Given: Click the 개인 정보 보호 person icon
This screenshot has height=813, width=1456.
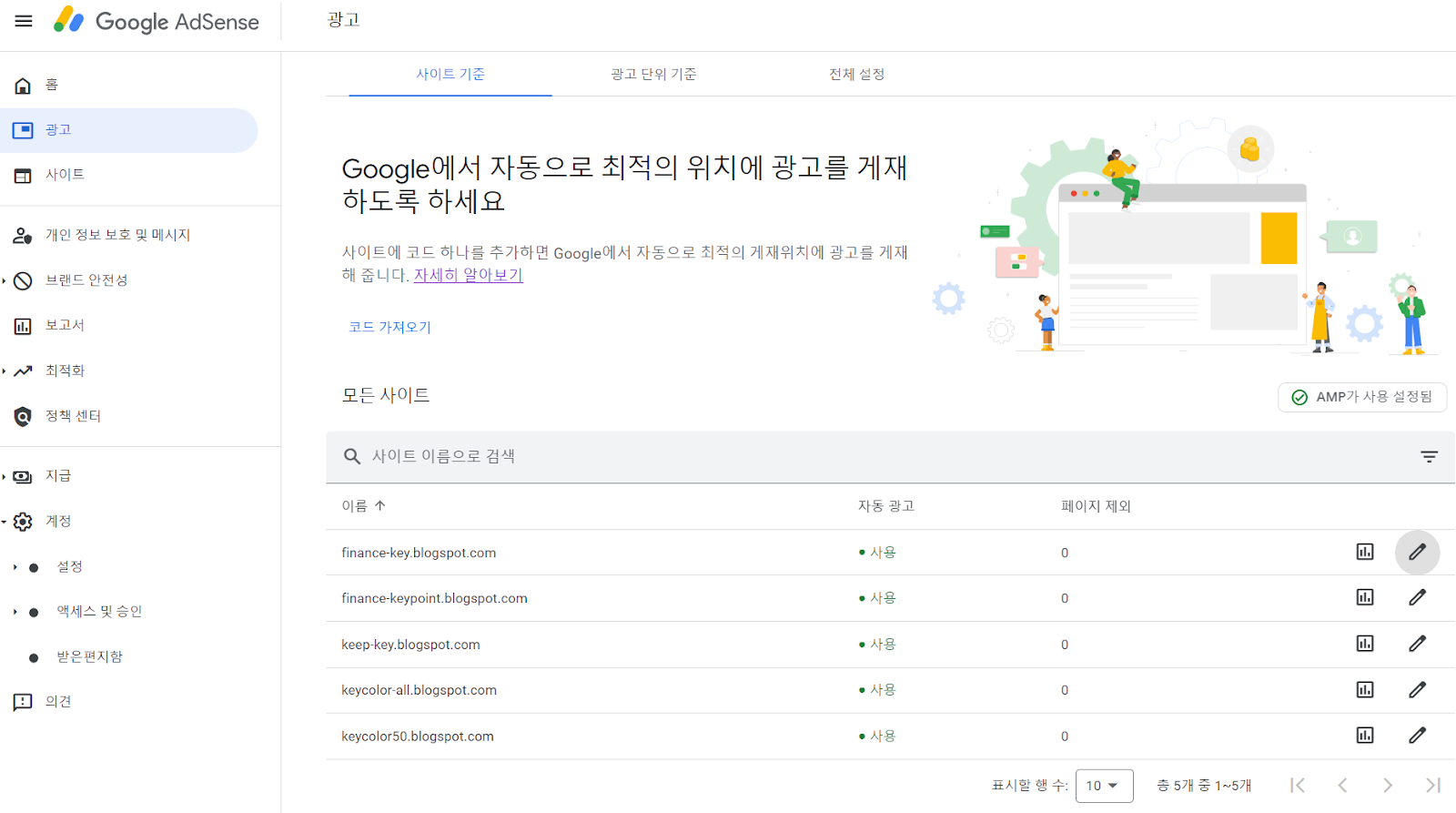Looking at the screenshot, I should pyautogui.click(x=23, y=236).
